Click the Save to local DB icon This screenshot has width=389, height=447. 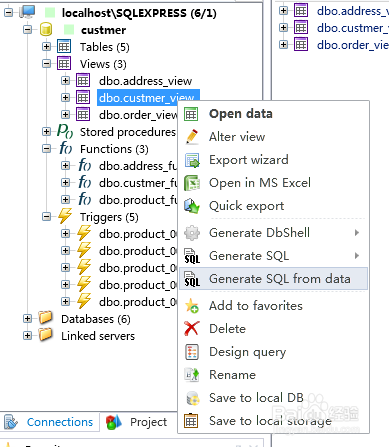(x=192, y=398)
